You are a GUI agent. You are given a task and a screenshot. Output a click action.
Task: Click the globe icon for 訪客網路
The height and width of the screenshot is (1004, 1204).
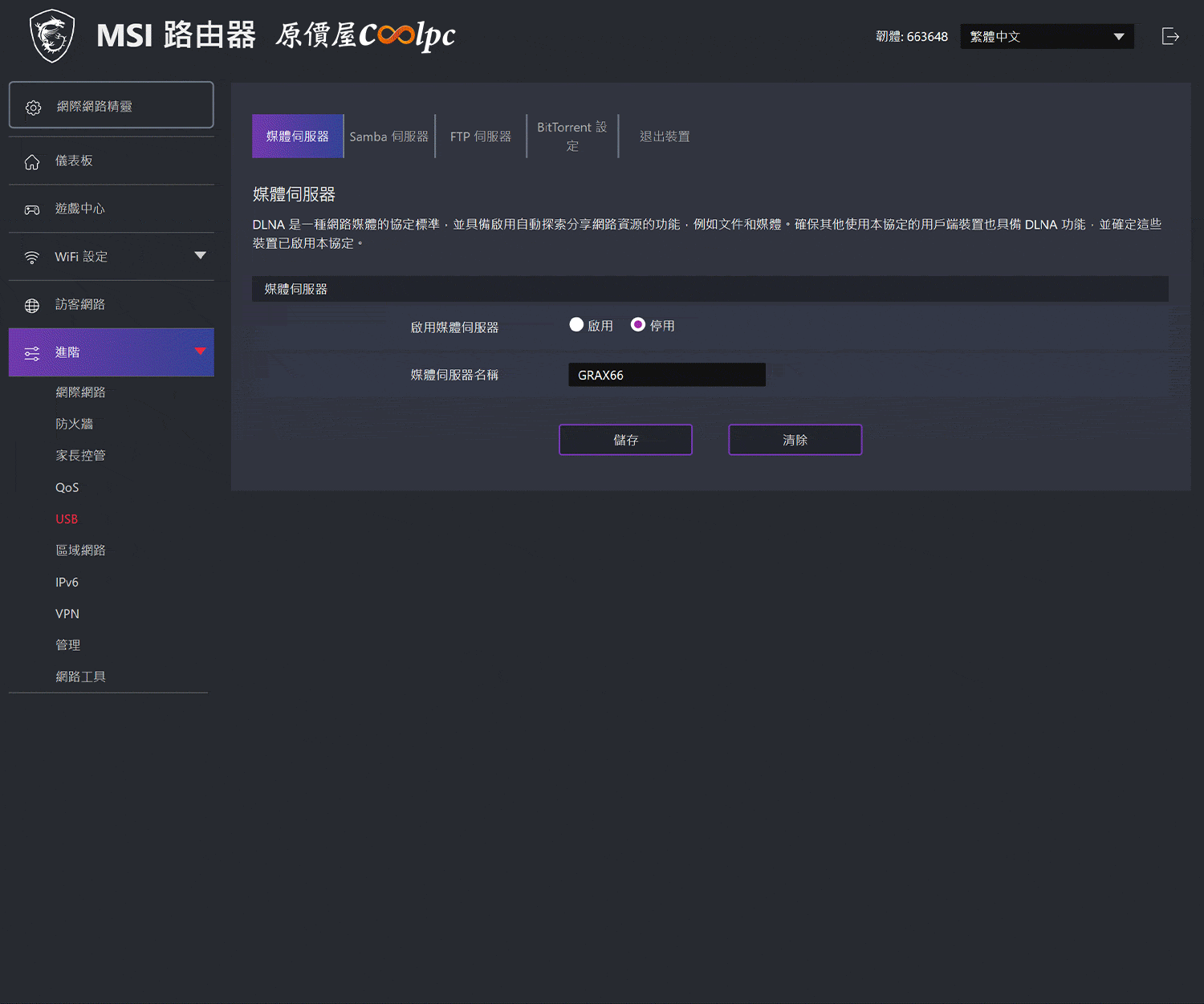click(x=32, y=306)
